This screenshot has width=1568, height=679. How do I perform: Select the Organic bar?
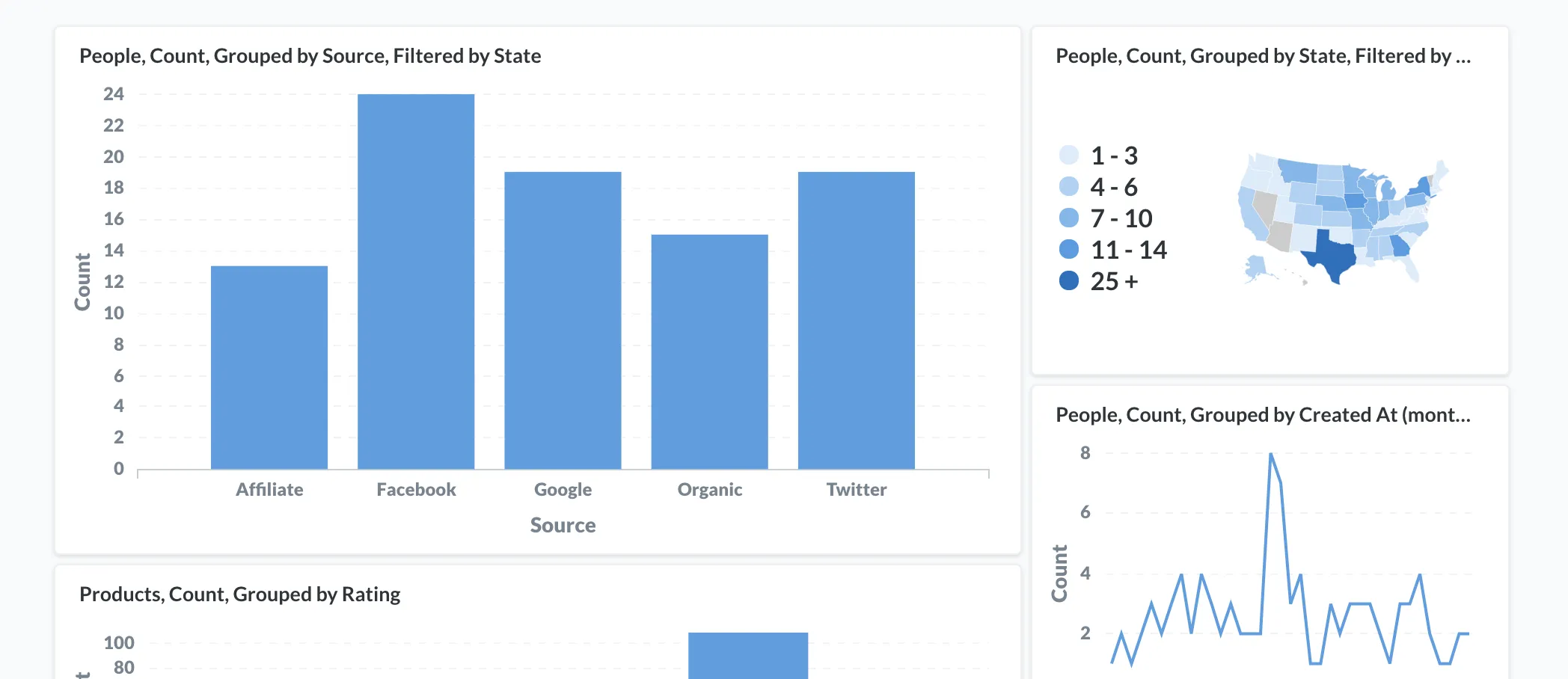[x=709, y=351]
